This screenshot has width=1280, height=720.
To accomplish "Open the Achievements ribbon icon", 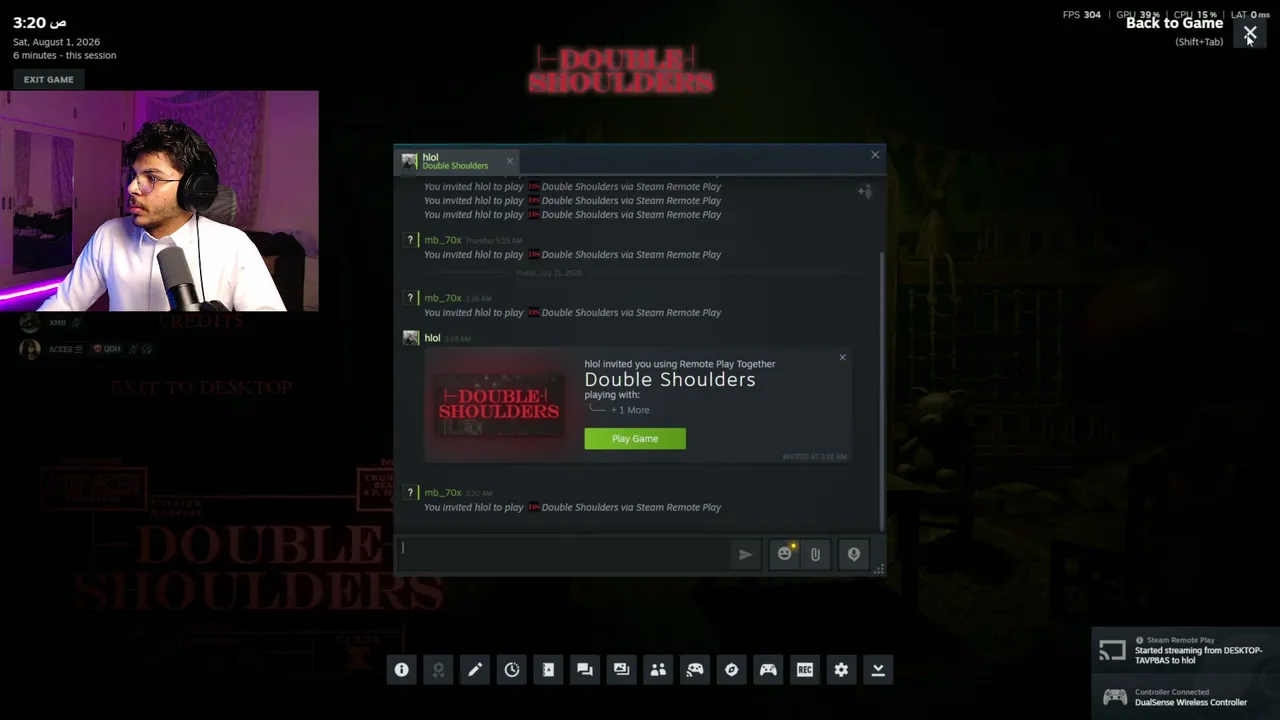I will [438, 670].
